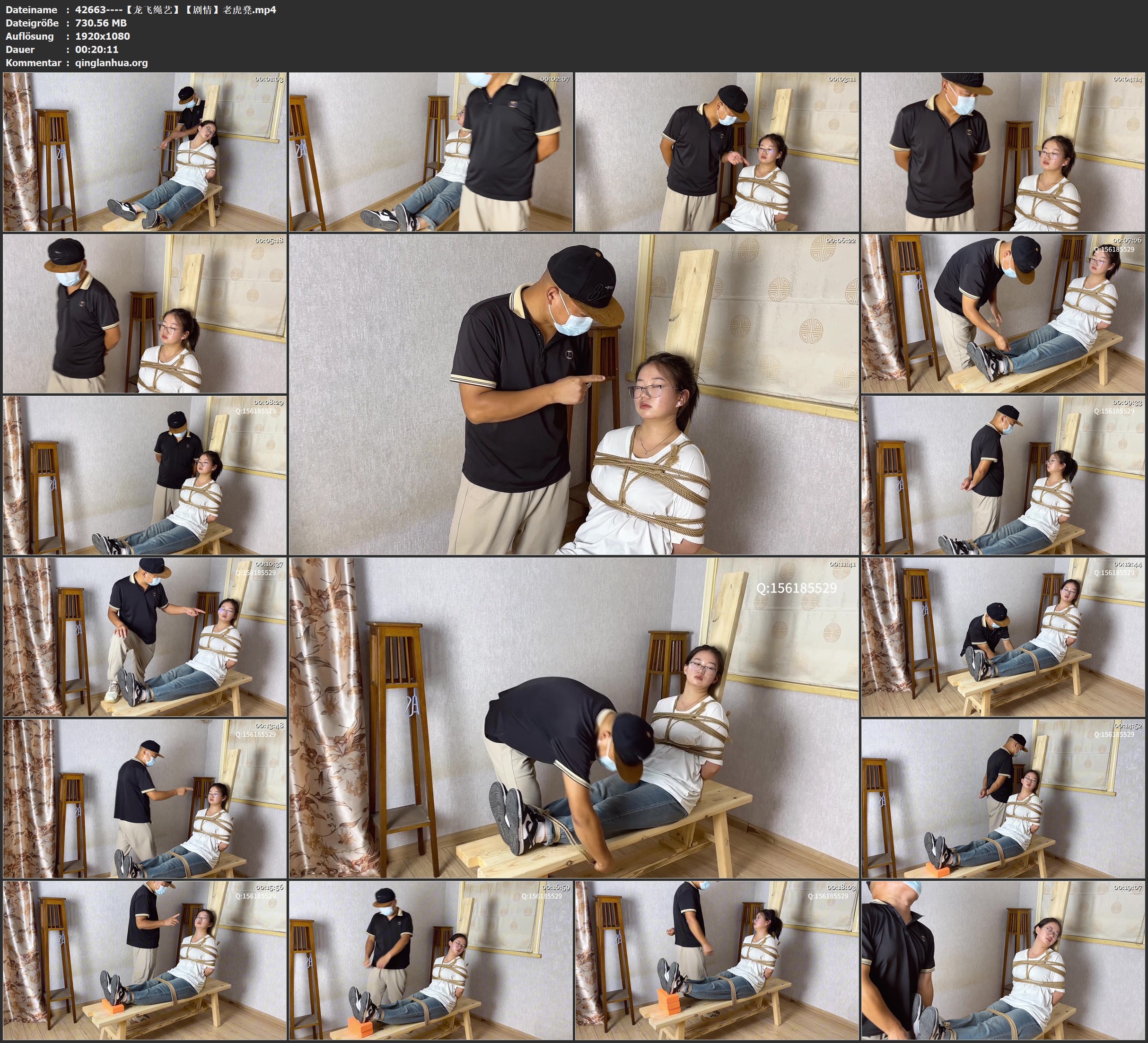1148x1043 pixels.
Task: Click the frame timestamped 00:09:33
Action: tap(1003, 475)
